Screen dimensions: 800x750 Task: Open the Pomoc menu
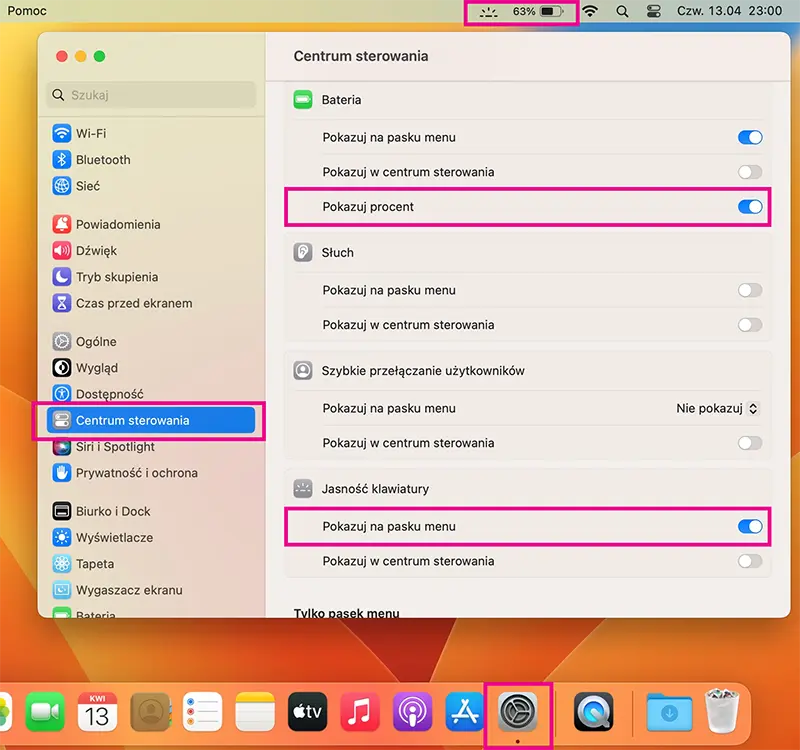click(x=27, y=11)
